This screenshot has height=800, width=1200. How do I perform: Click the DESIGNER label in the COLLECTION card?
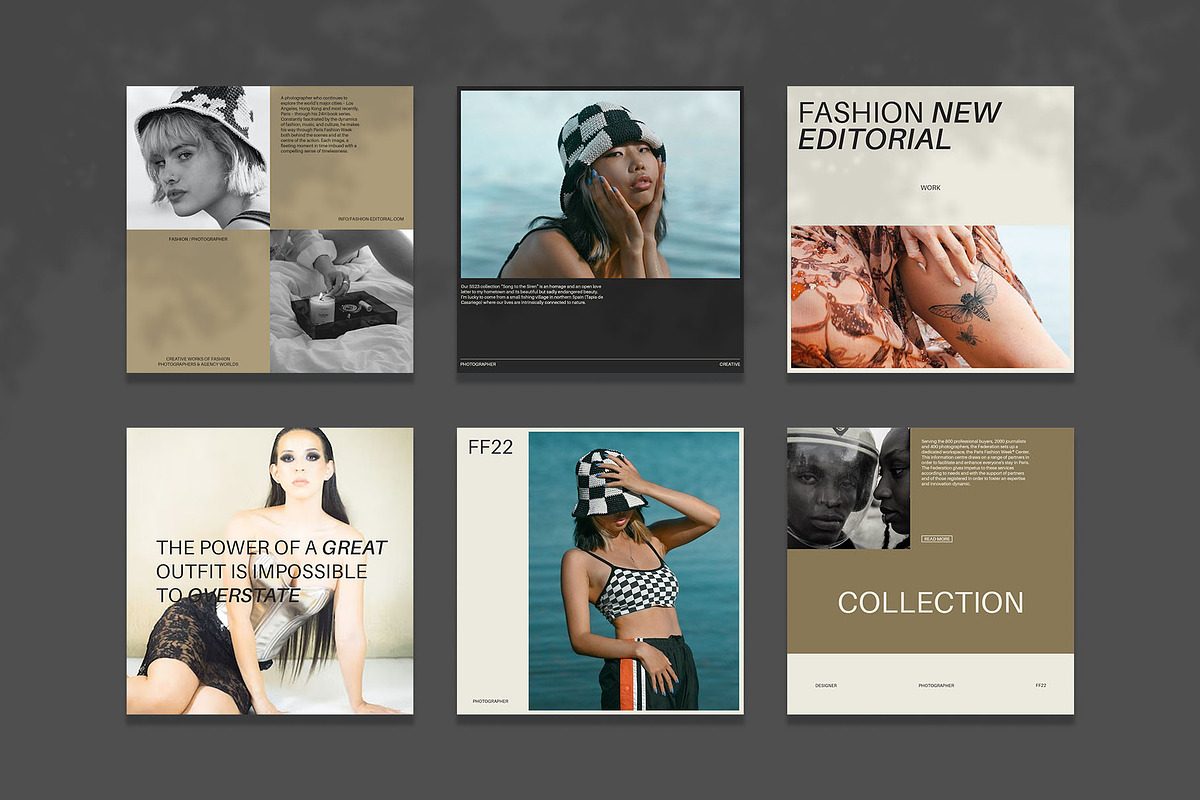tap(826, 686)
